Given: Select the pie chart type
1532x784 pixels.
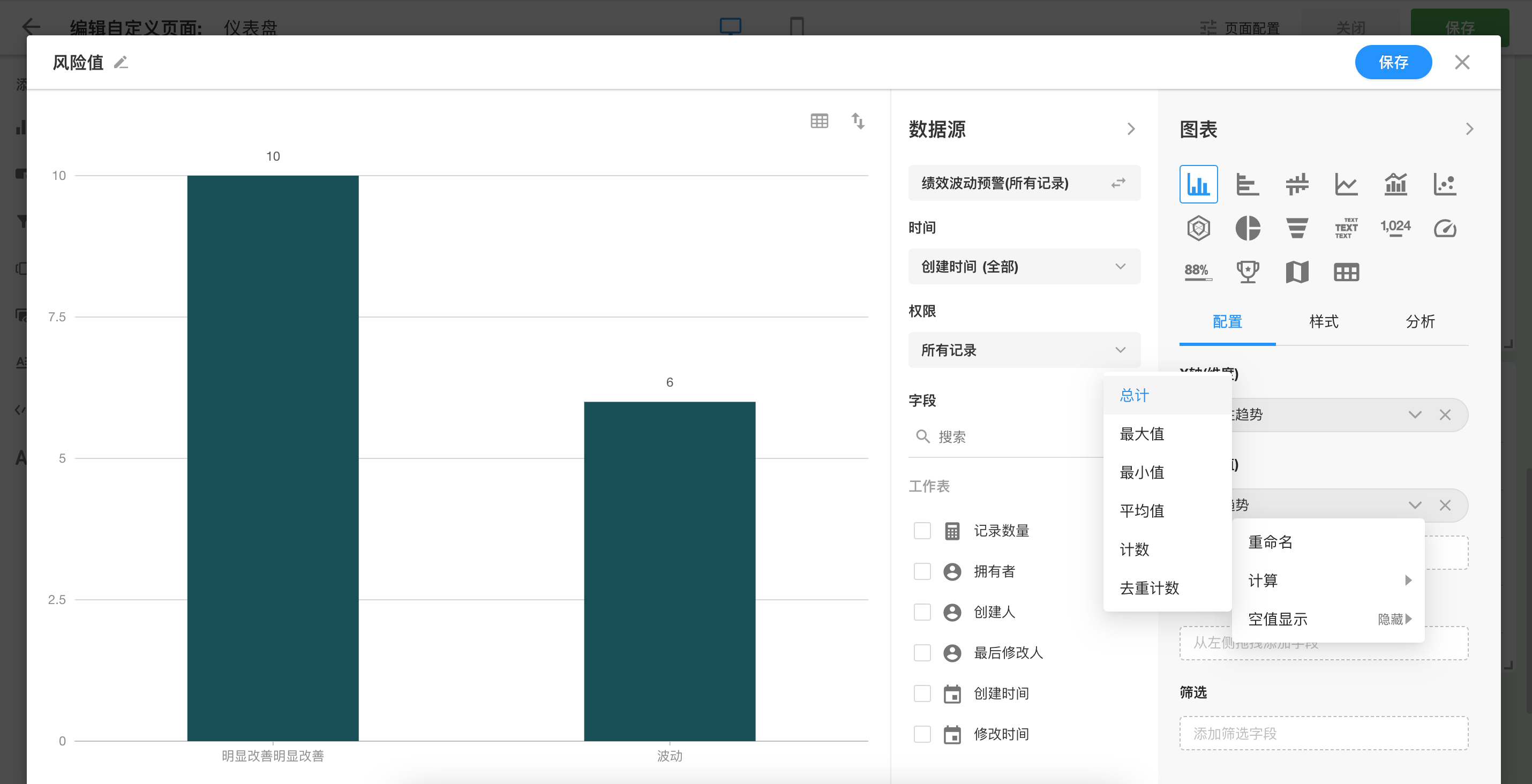Looking at the screenshot, I should point(1247,228).
